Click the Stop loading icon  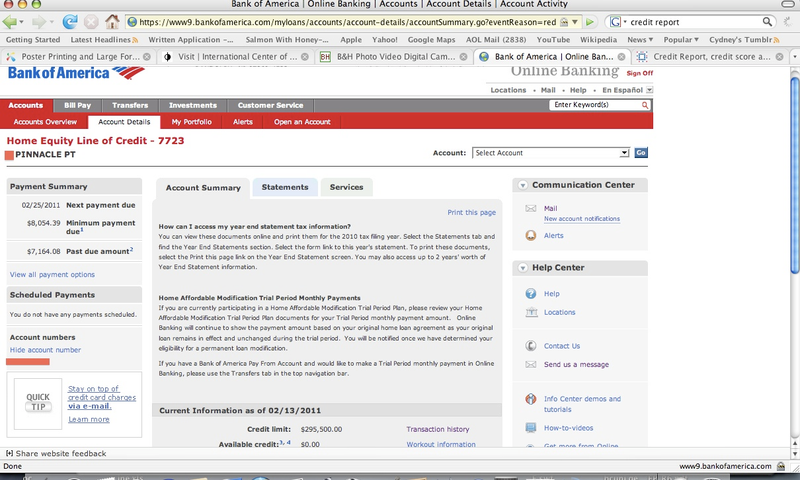[x=91, y=22]
